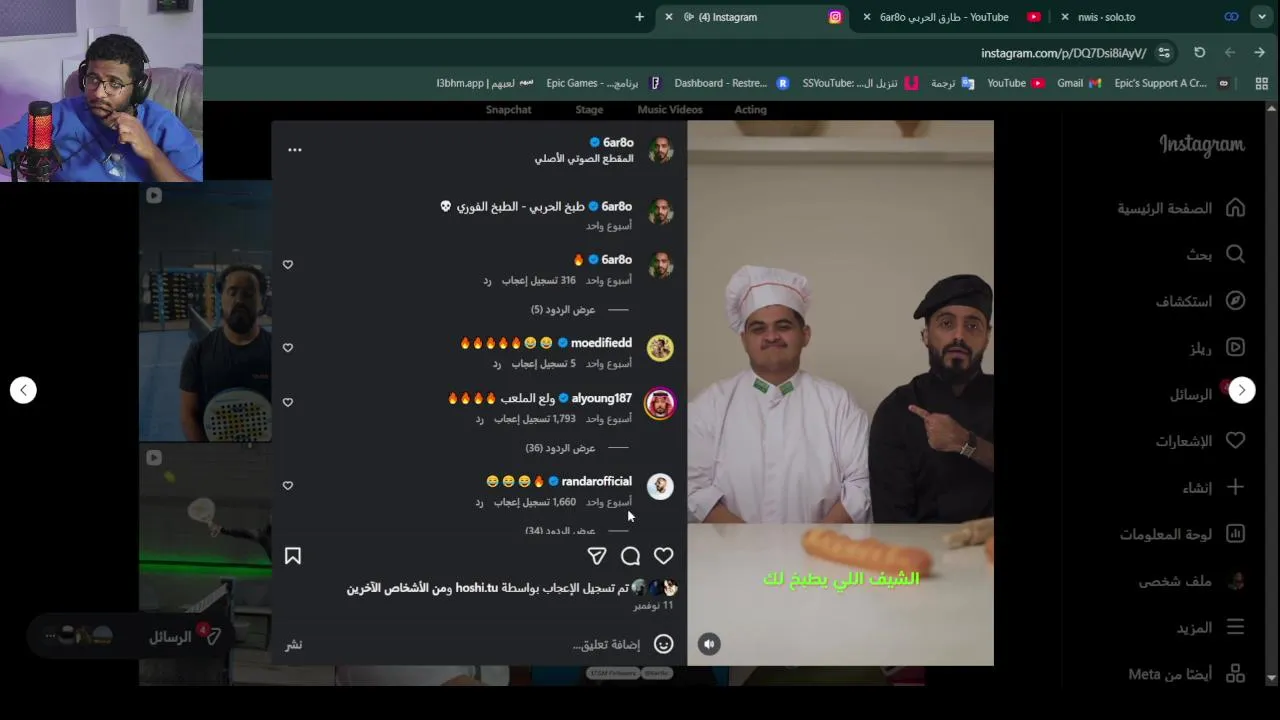Open the three-dots post options menu
1280x720 pixels.
click(295, 149)
